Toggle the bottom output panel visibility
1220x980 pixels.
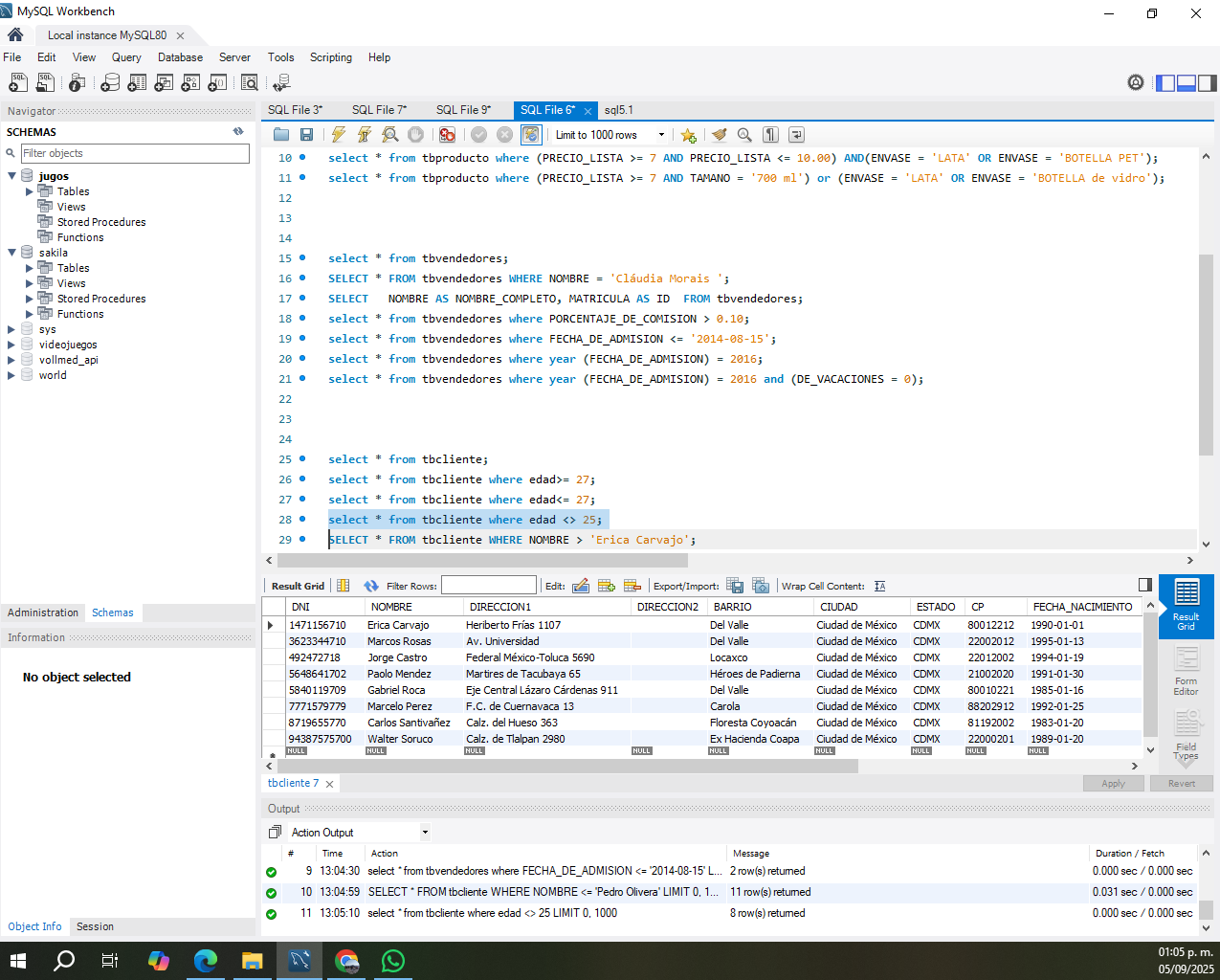tap(1187, 82)
